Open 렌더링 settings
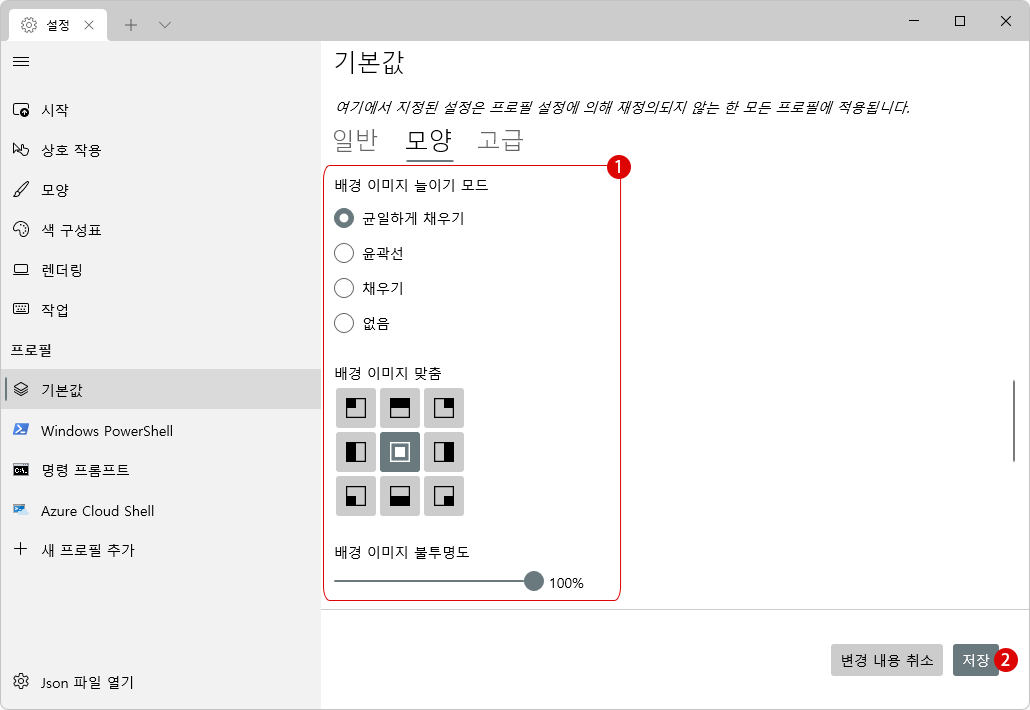The image size is (1030, 710). click(161, 270)
